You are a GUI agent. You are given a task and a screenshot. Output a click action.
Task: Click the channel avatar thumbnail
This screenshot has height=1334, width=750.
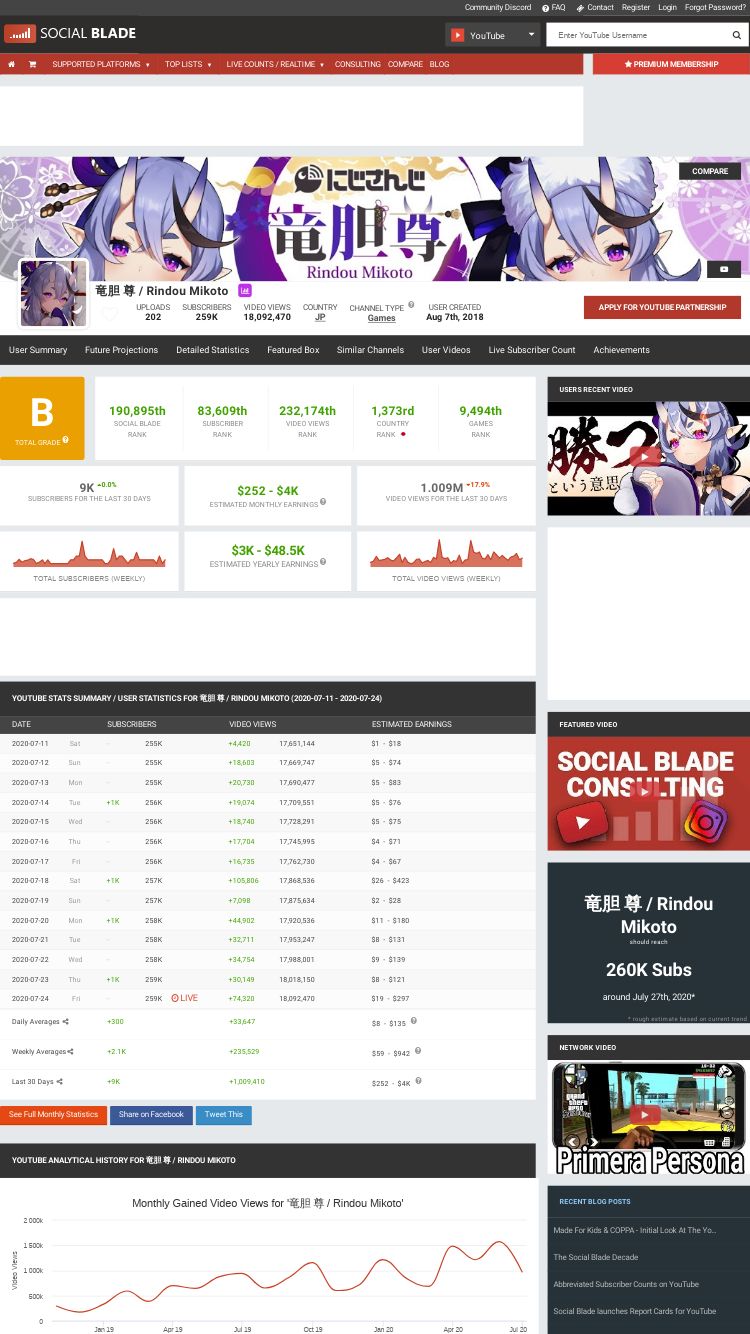click(x=53, y=293)
